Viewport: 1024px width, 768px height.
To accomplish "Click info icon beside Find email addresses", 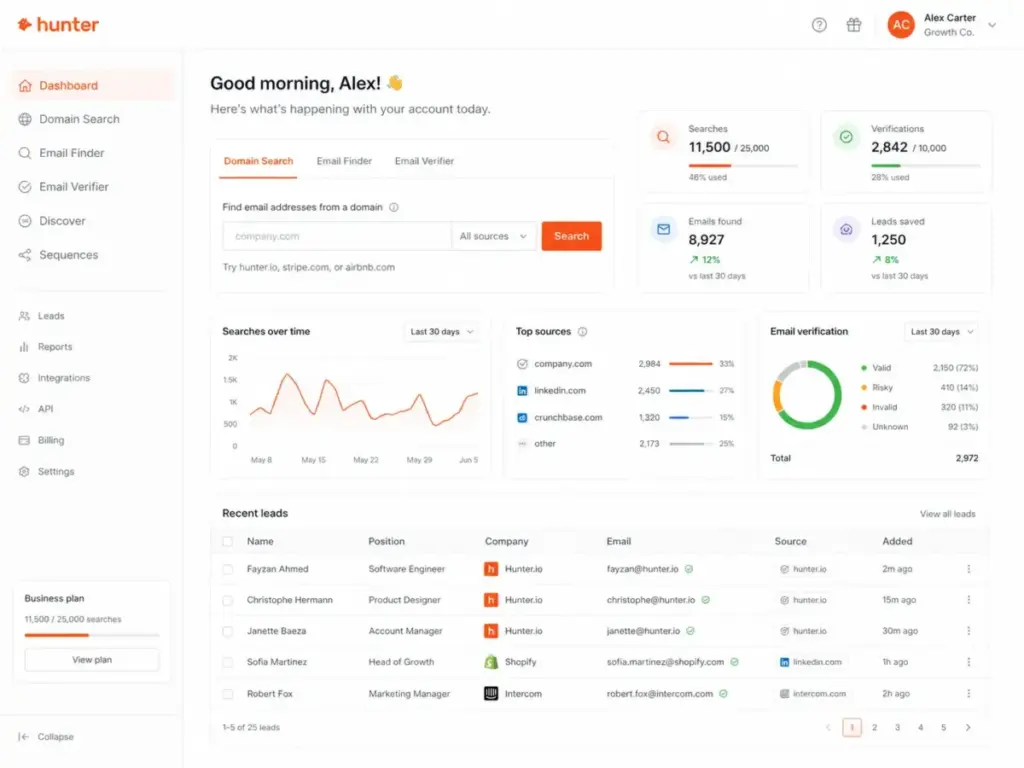I will click(394, 207).
